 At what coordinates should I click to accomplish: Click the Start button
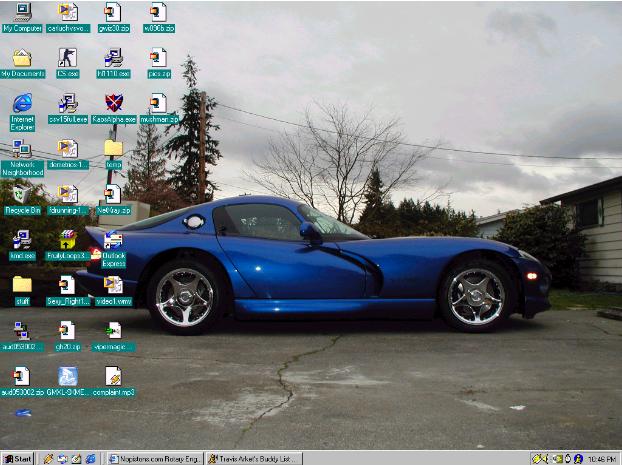[17, 458]
